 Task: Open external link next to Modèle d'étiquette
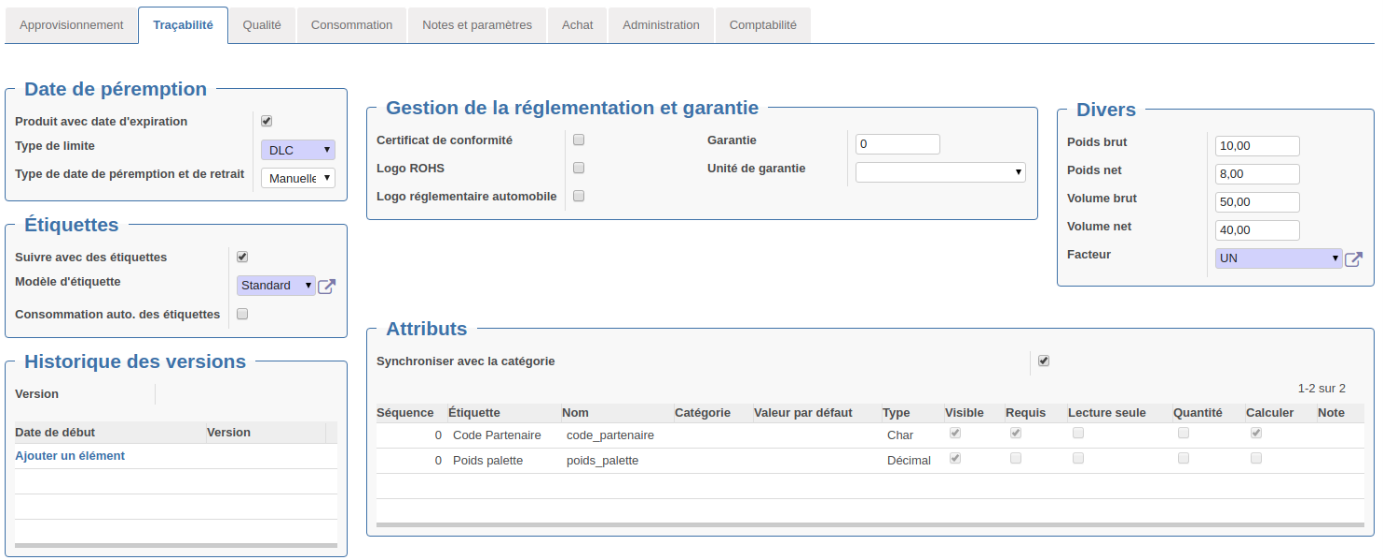[x=326, y=286]
